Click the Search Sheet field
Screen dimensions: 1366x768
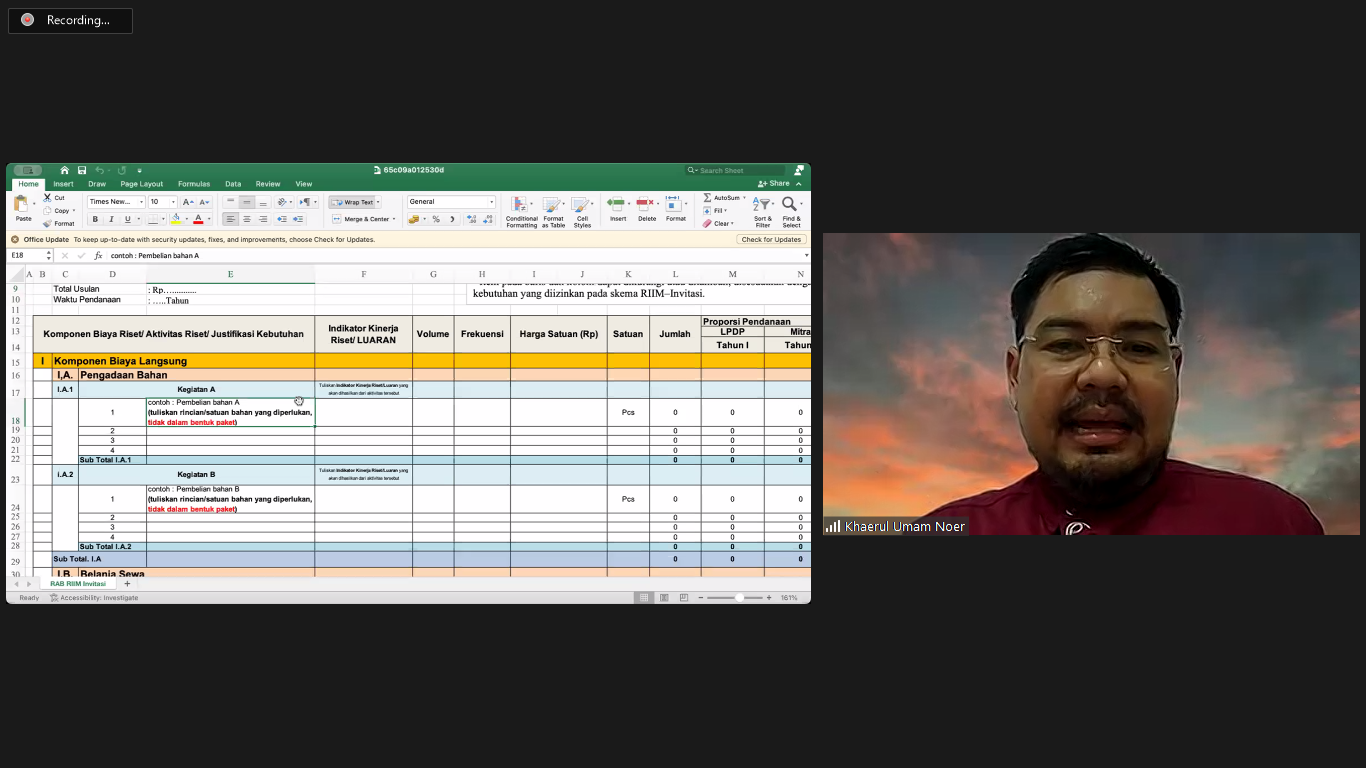coord(736,170)
